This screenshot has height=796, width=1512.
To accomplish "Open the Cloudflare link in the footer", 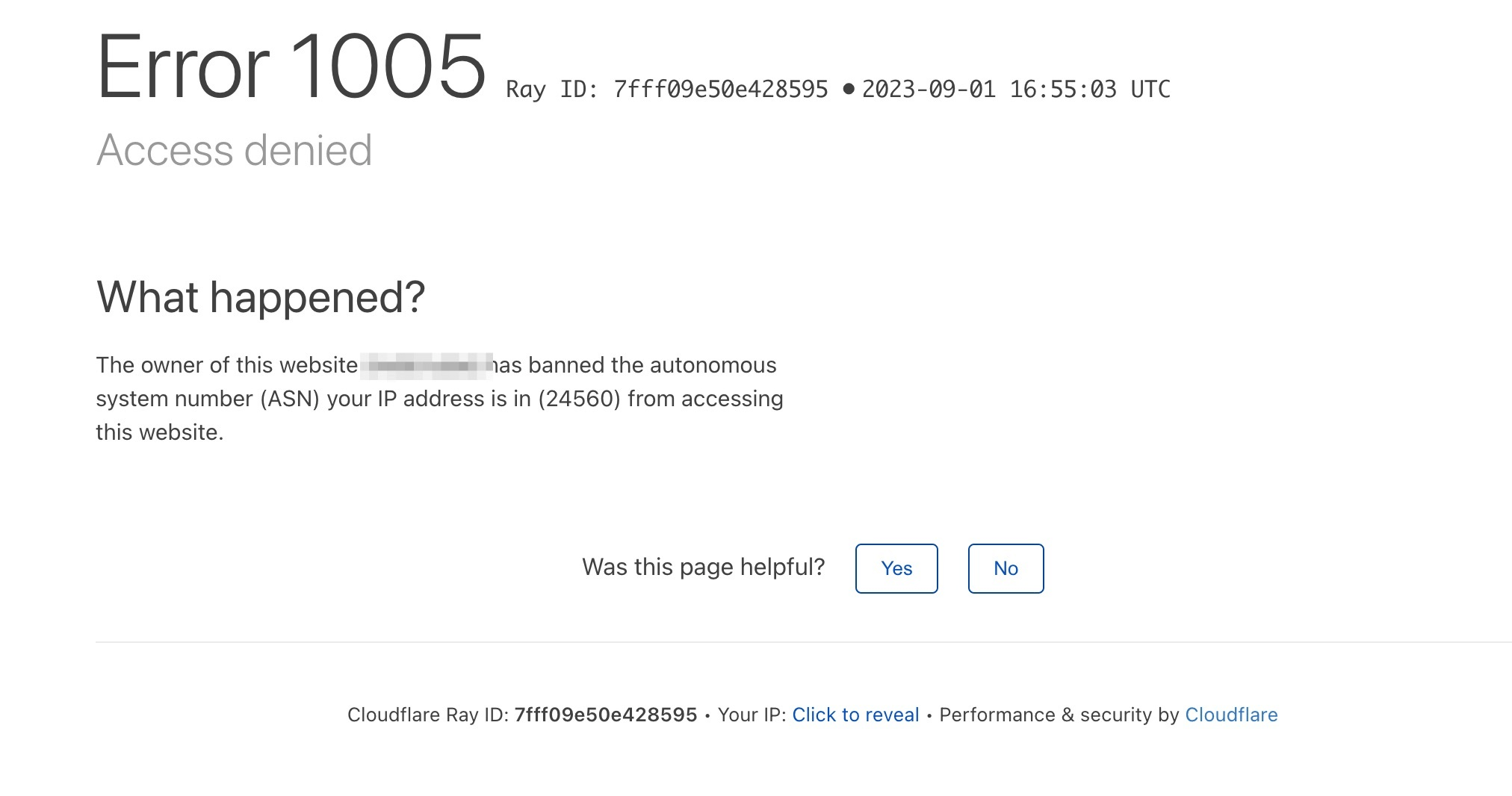I will pyautogui.click(x=1232, y=715).
